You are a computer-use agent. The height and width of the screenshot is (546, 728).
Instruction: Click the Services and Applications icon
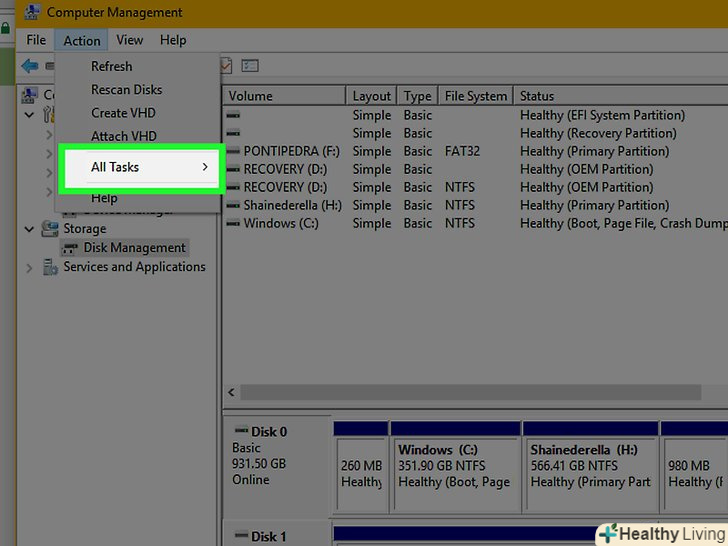tap(50, 267)
